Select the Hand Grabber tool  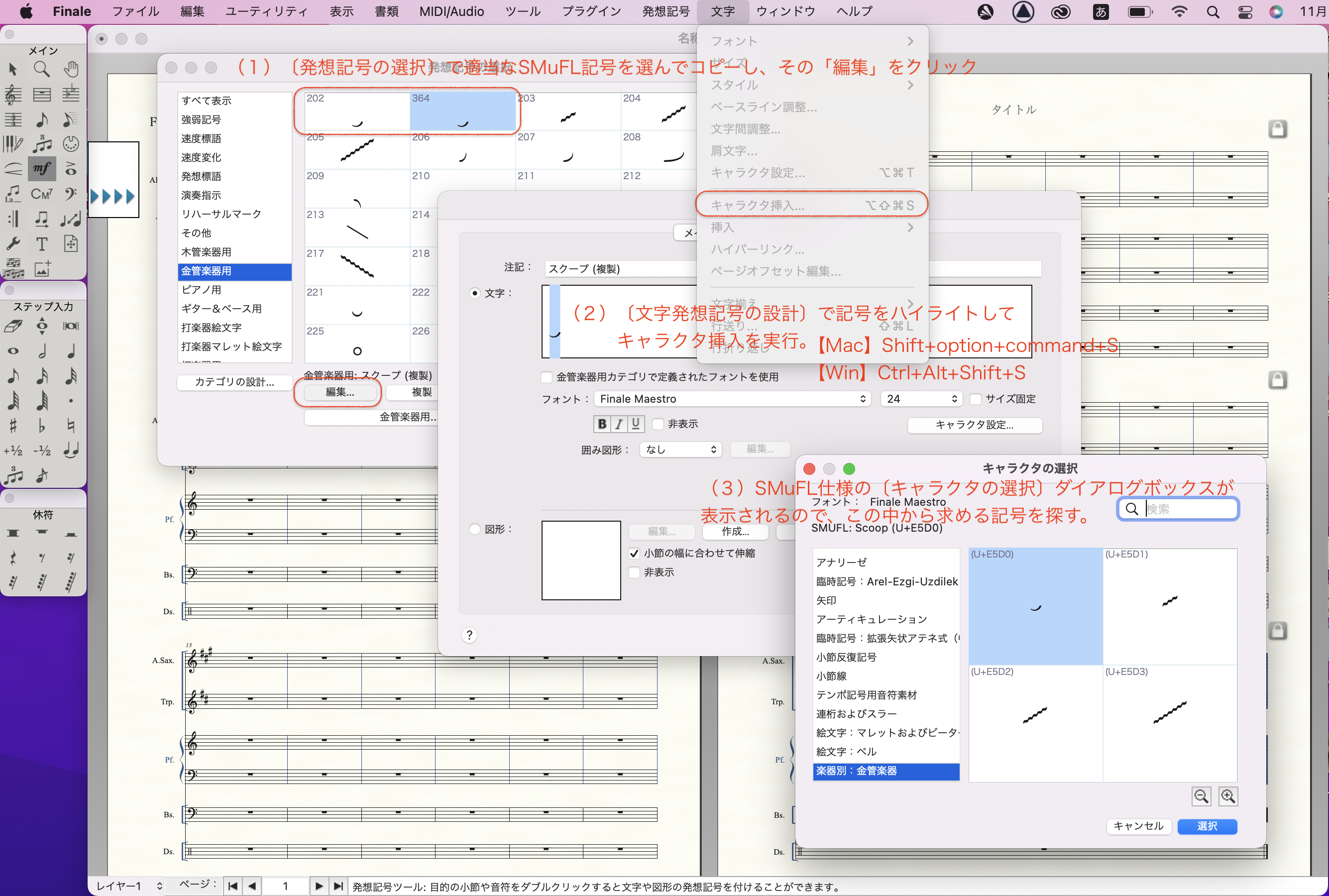(x=71, y=69)
